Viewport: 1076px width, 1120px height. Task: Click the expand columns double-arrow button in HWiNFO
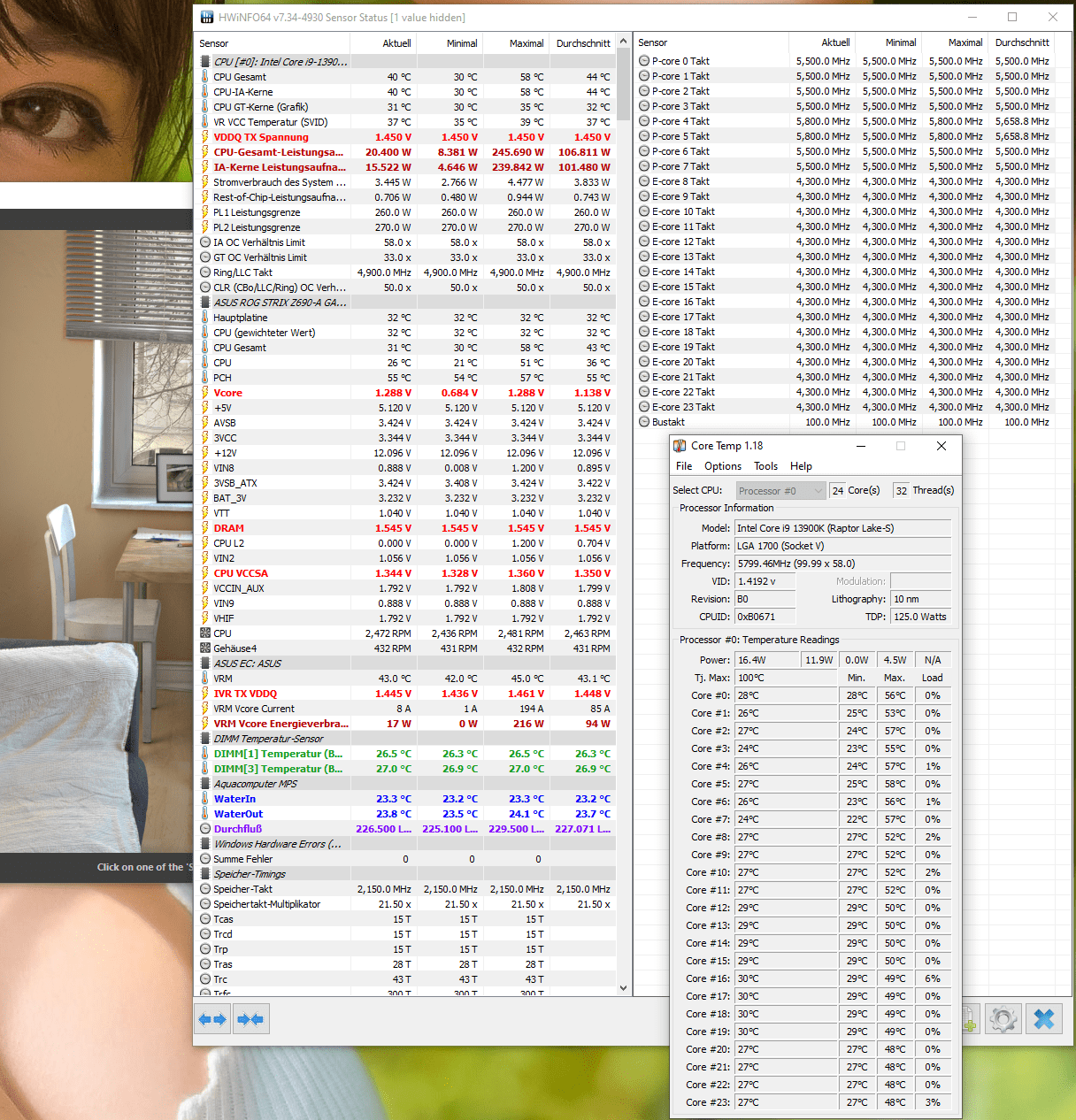(x=213, y=1020)
